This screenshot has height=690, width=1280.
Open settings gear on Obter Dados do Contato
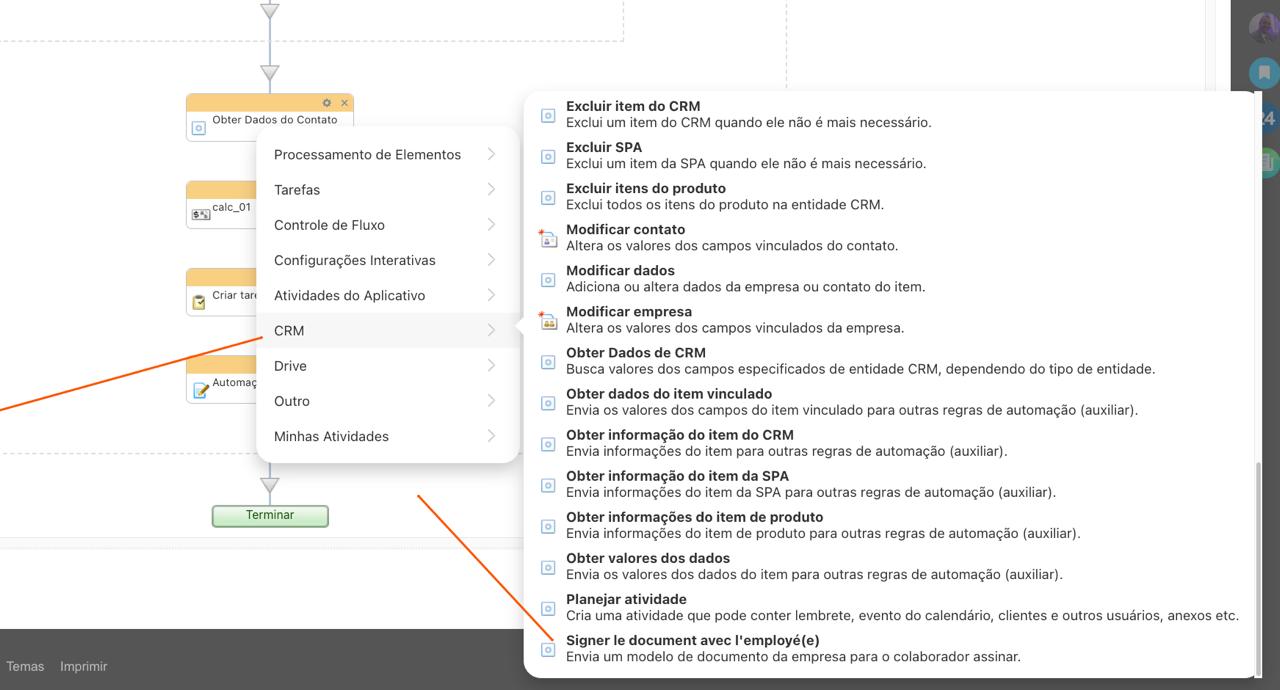click(x=327, y=103)
